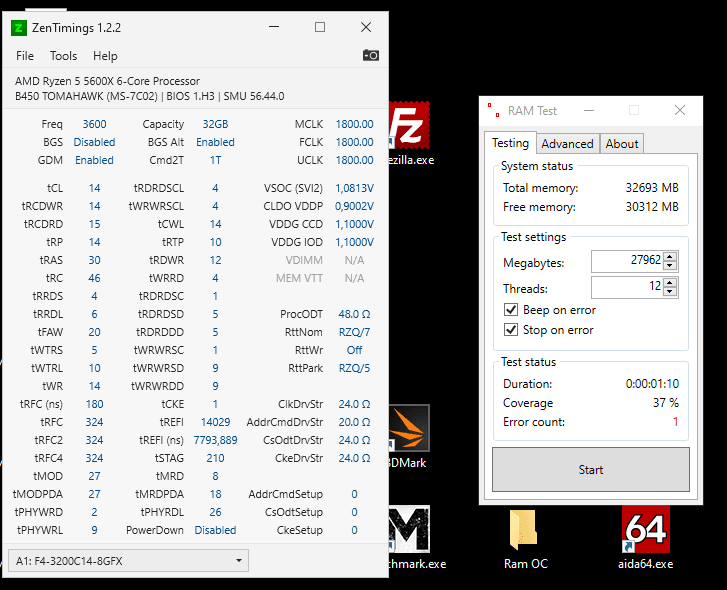Viewport: 727px width, 590px height.
Task: Click the tRC value 46
Action: pos(95,278)
